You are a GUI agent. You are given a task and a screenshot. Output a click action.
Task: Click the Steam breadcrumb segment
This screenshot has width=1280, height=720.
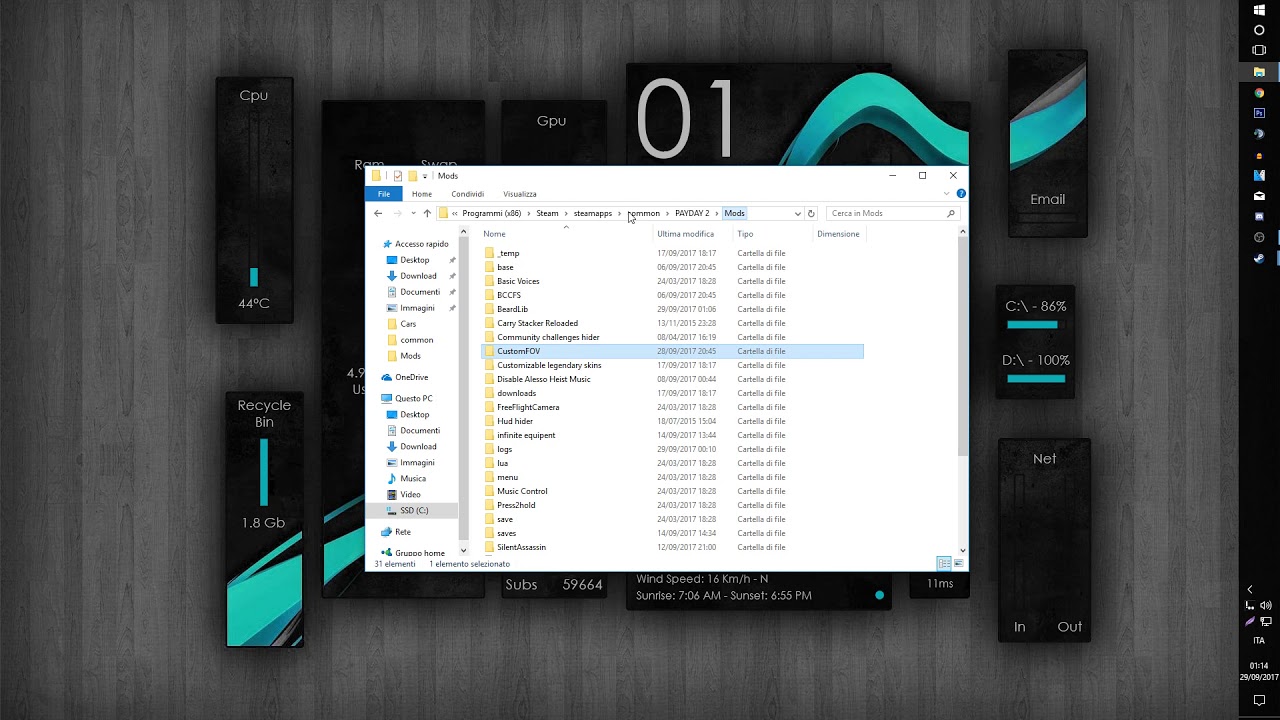coord(547,213)
